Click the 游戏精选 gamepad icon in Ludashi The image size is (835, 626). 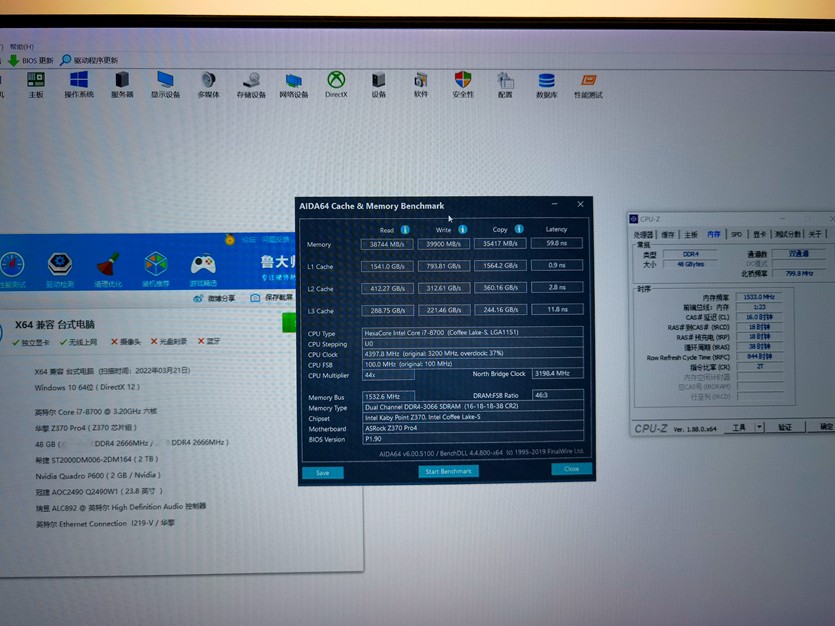[x=203, y=266]
